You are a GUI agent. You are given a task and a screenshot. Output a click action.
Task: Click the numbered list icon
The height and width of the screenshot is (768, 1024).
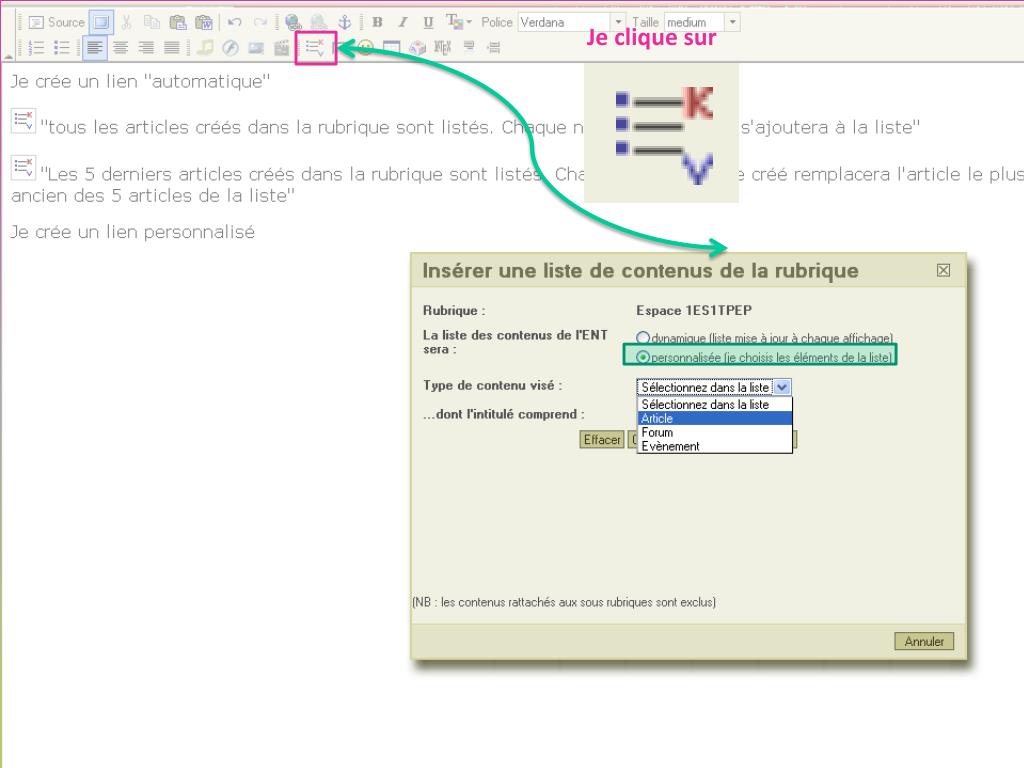[37, 47]
